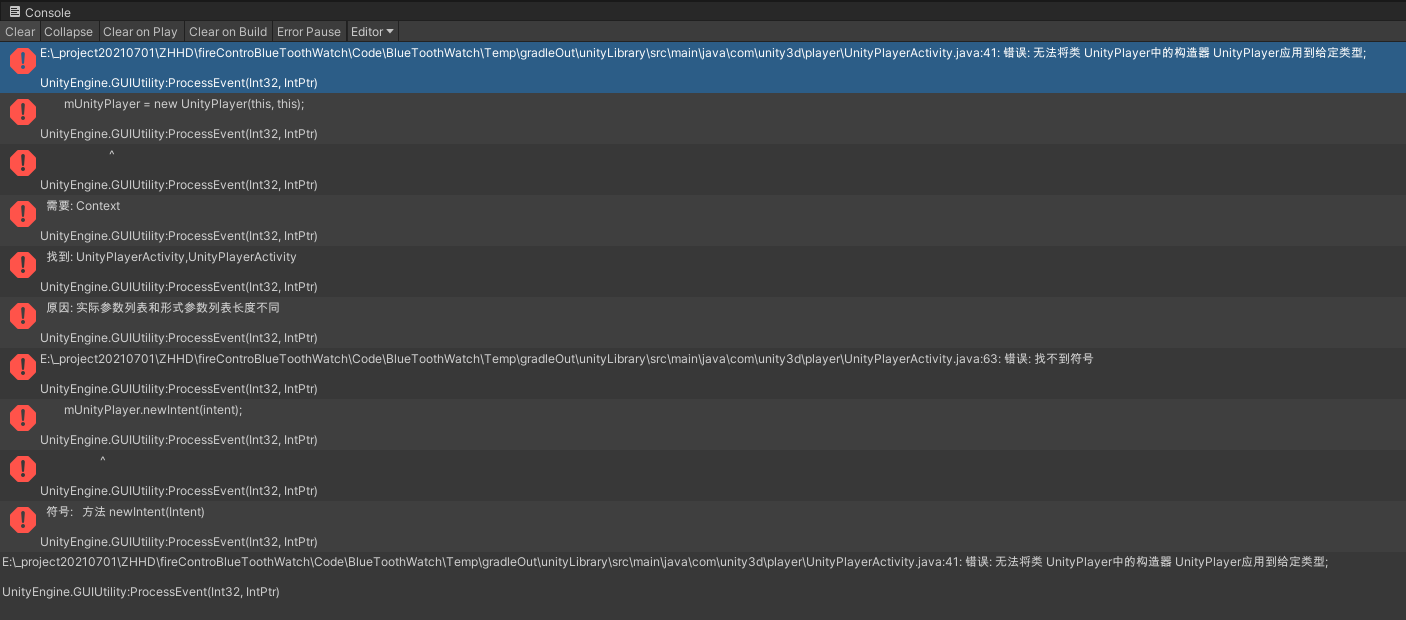Click the error icon next to 'mUnityPlayer = new UnityPlayer'

coord(22,112)
